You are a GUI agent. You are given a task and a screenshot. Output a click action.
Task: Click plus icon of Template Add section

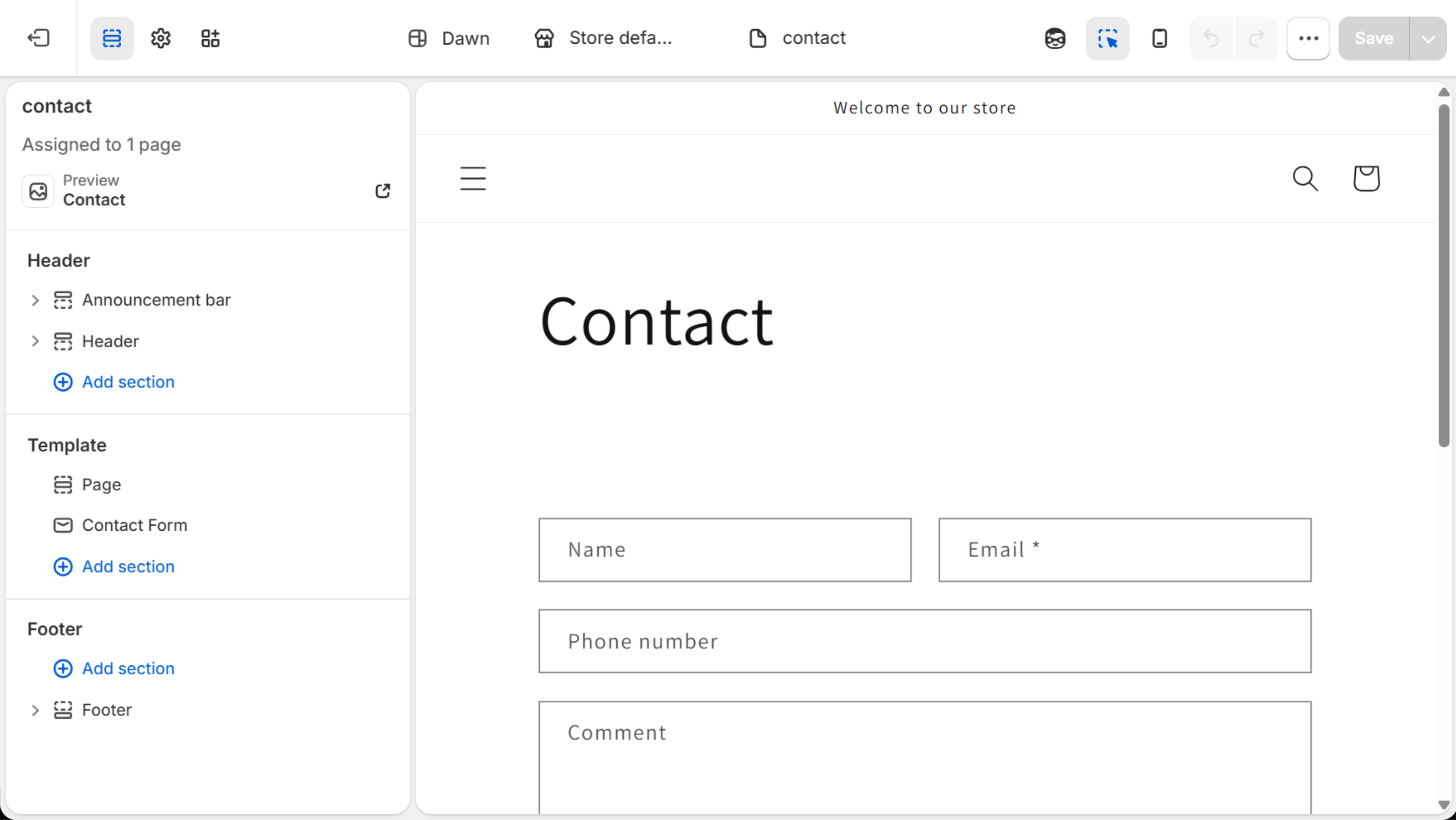tap(63, 567)
